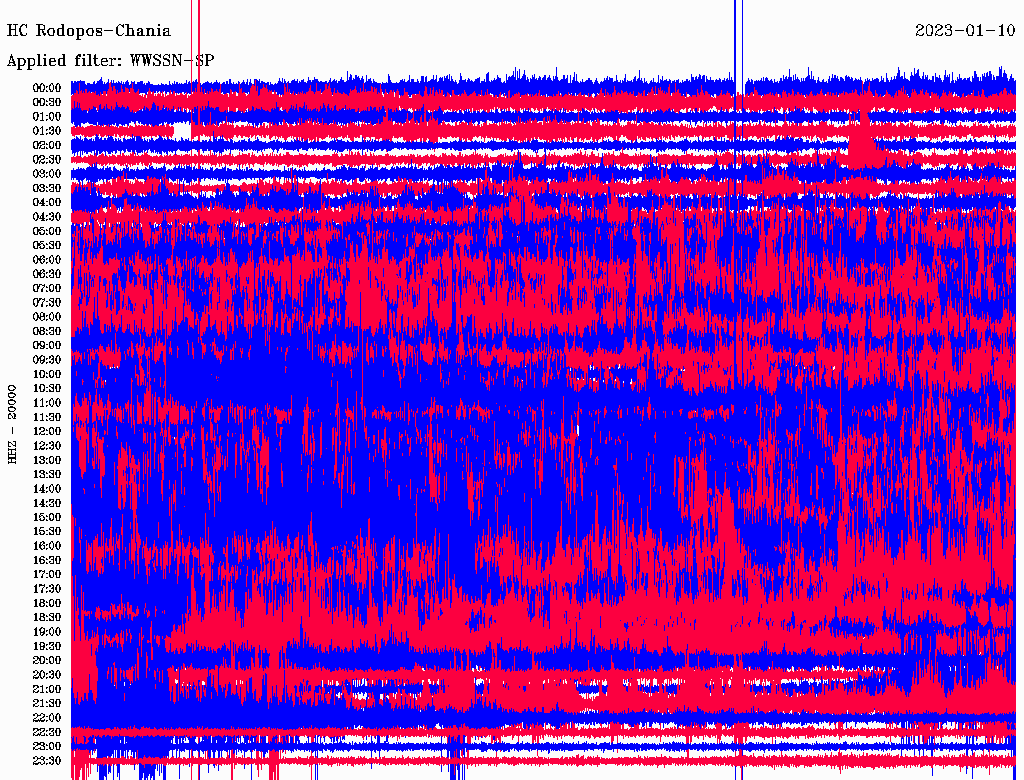The width and height of the screenshot is (1024, 780).
Task: Click the 09:00 time row label
Action: 47,346
